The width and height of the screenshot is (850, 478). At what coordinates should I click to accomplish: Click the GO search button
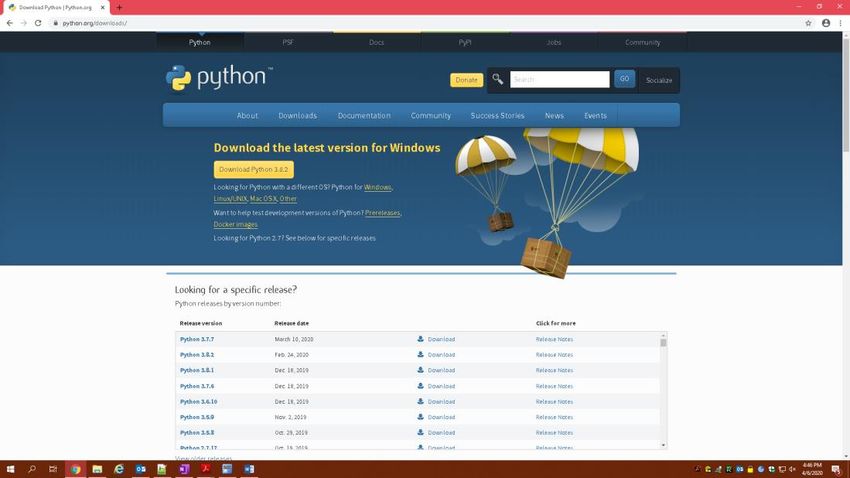624,79
